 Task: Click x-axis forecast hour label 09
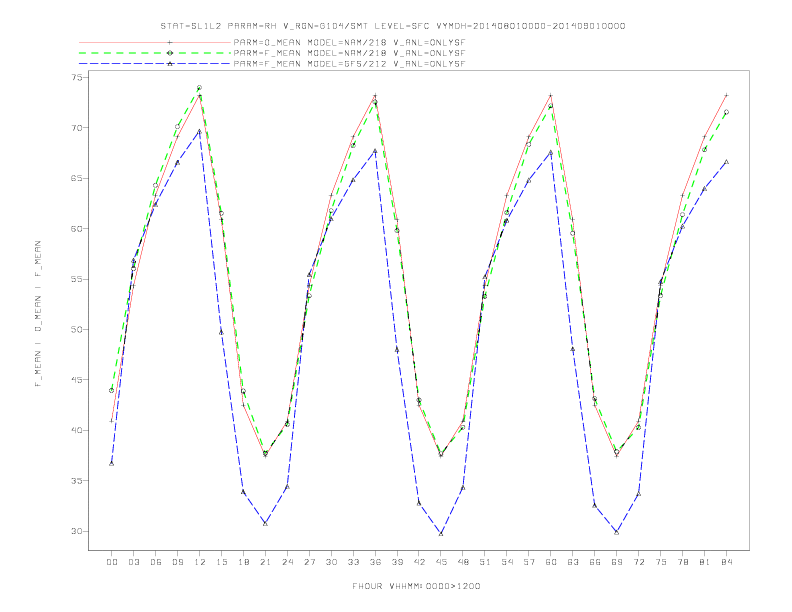coord(177,562)
